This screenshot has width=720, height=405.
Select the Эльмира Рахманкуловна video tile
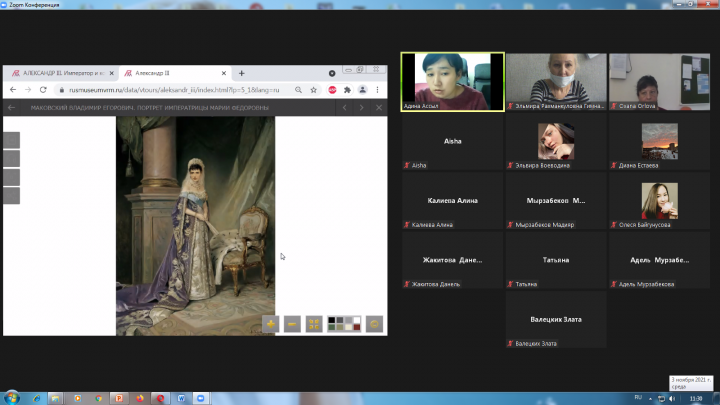click(556, 82)
